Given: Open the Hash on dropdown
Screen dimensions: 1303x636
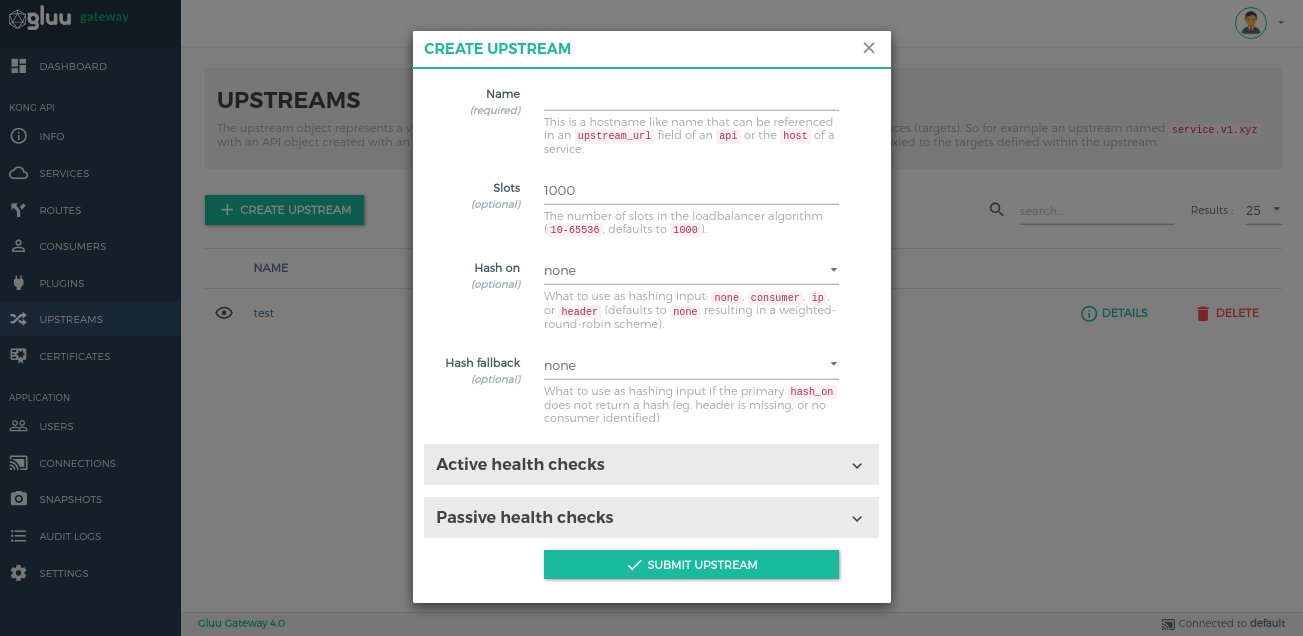Looking at the screenshot, I should (x=691, y=270).
